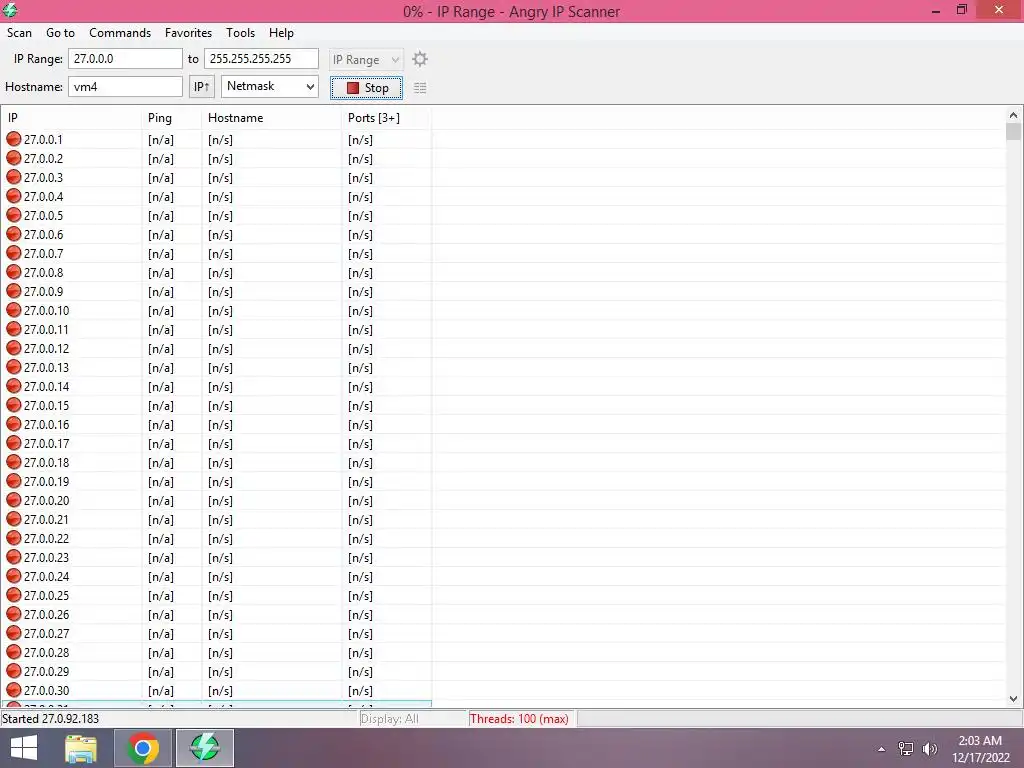
Task: Sort by the Ports [3+] column header
Action: pyautogui.click(x=386, y=118)
